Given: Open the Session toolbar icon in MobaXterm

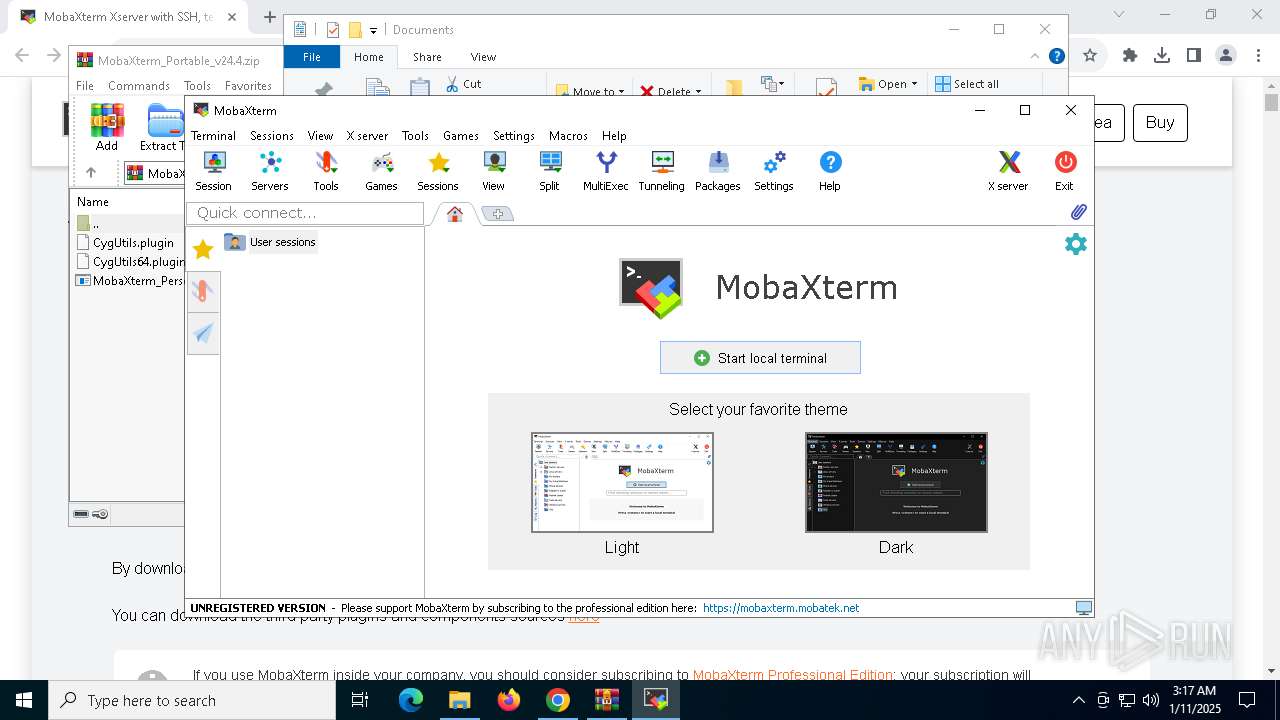Looking at the screenshot, I should click(213, 171).
